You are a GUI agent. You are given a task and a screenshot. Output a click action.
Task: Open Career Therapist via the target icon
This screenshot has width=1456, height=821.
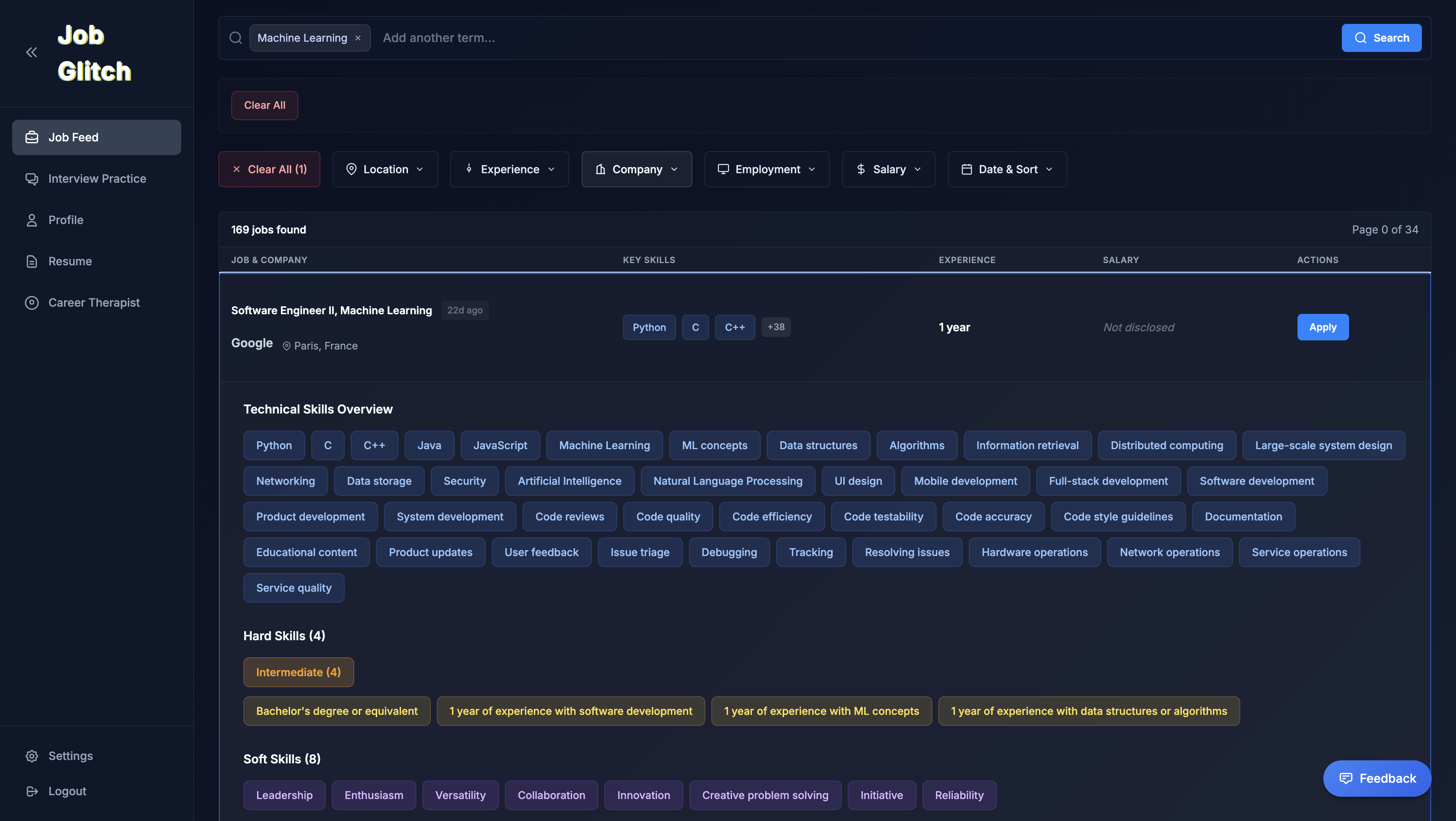coord(31,302)
